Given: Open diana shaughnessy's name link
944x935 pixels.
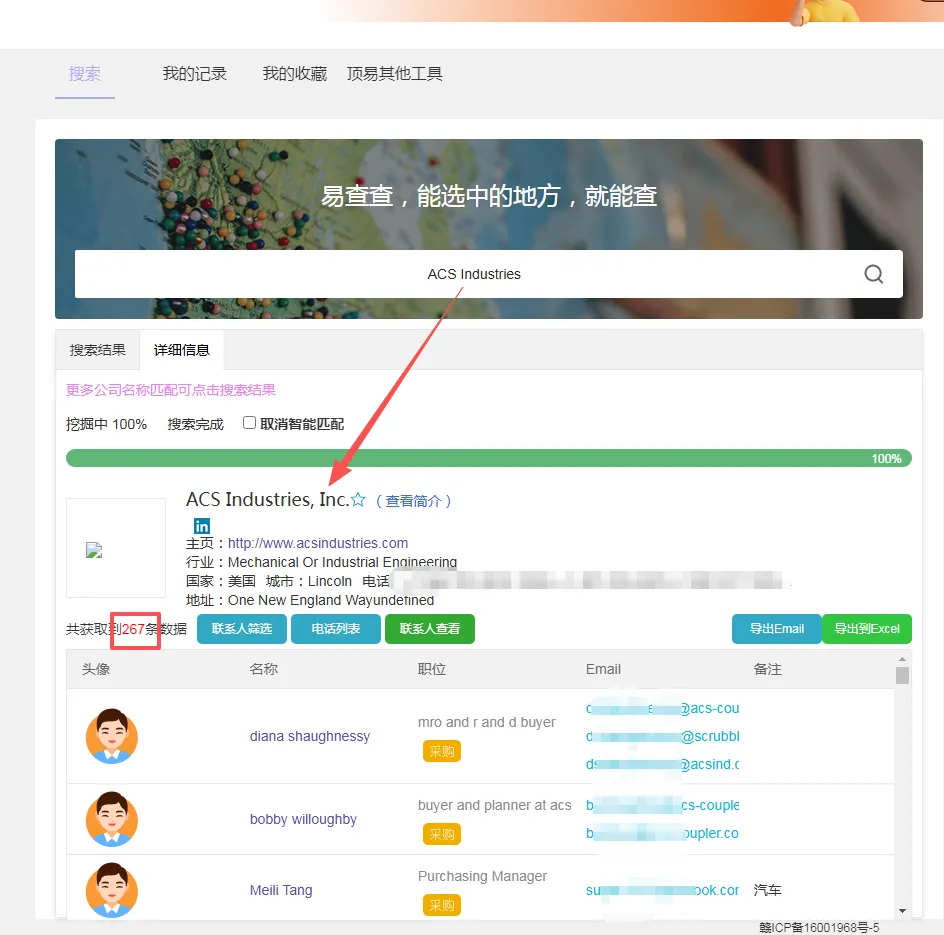Looking at the screenshot, I should (310, 736).
